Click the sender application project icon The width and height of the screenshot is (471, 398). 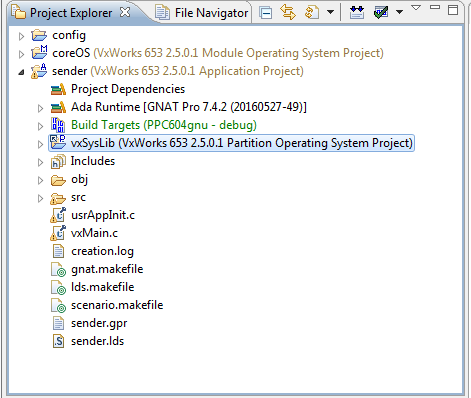pos(39,71)
